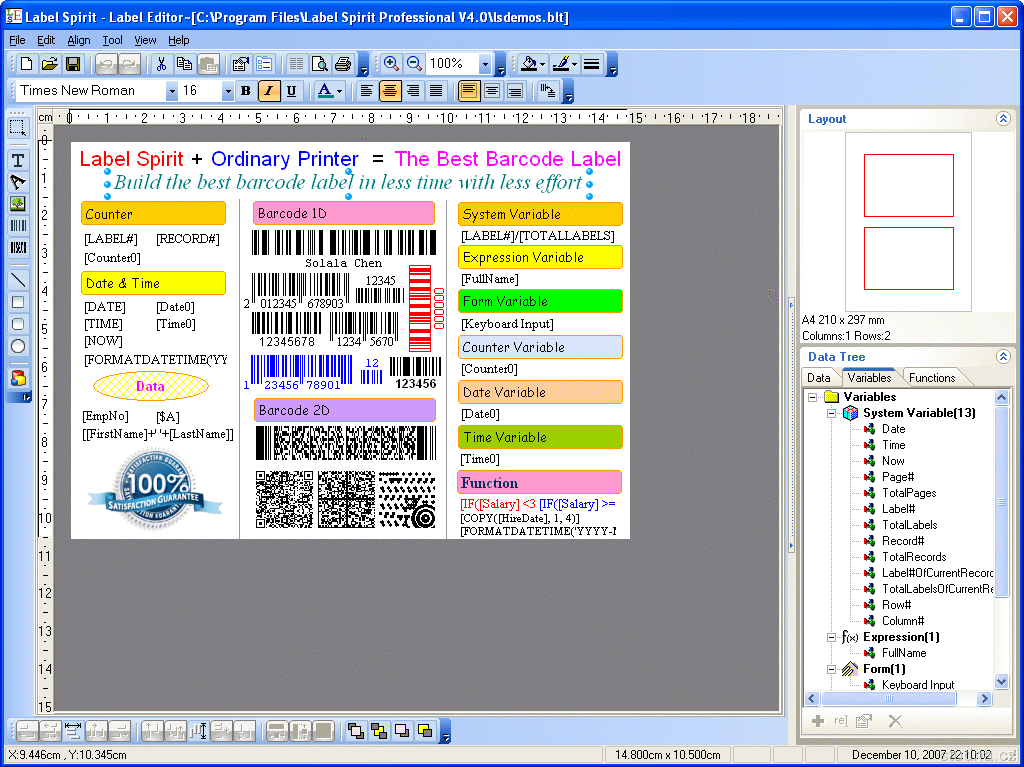Select the Line drawing tool
The height and width of the screenshot is (767, 1024).
18,280
